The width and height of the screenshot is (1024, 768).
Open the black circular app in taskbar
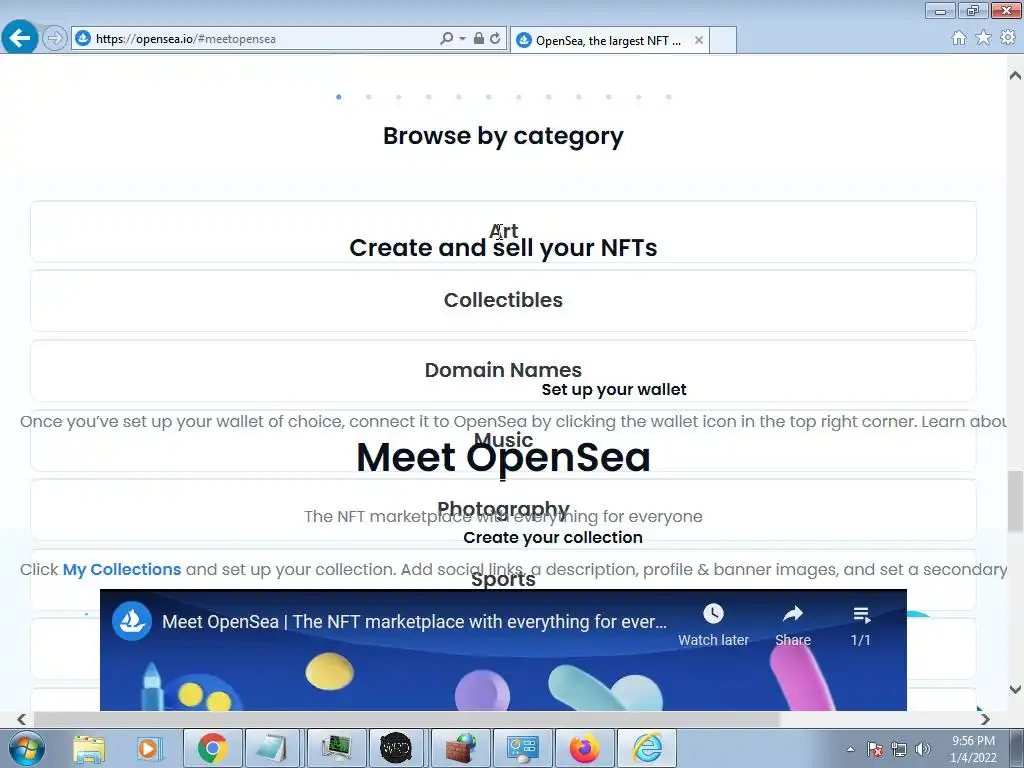point(396,748)
